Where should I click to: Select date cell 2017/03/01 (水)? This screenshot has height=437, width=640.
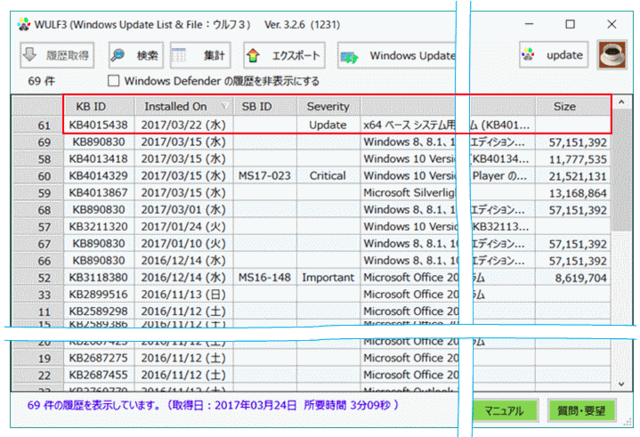184,210
